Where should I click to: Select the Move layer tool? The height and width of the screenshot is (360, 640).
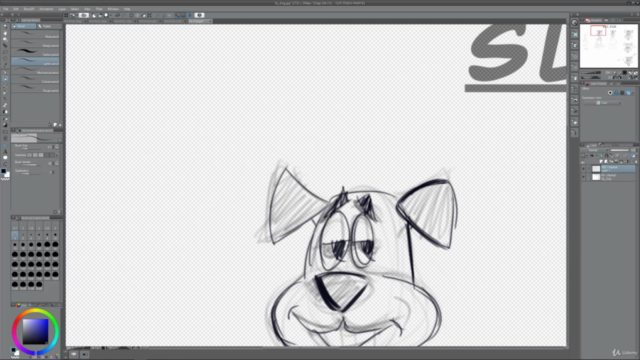(x=5, y=45)
